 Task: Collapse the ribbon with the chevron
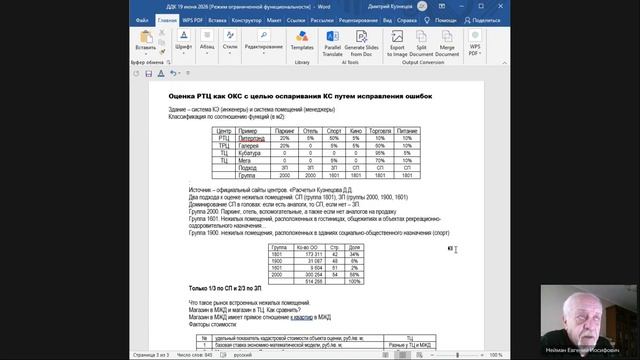click(504, 63)
